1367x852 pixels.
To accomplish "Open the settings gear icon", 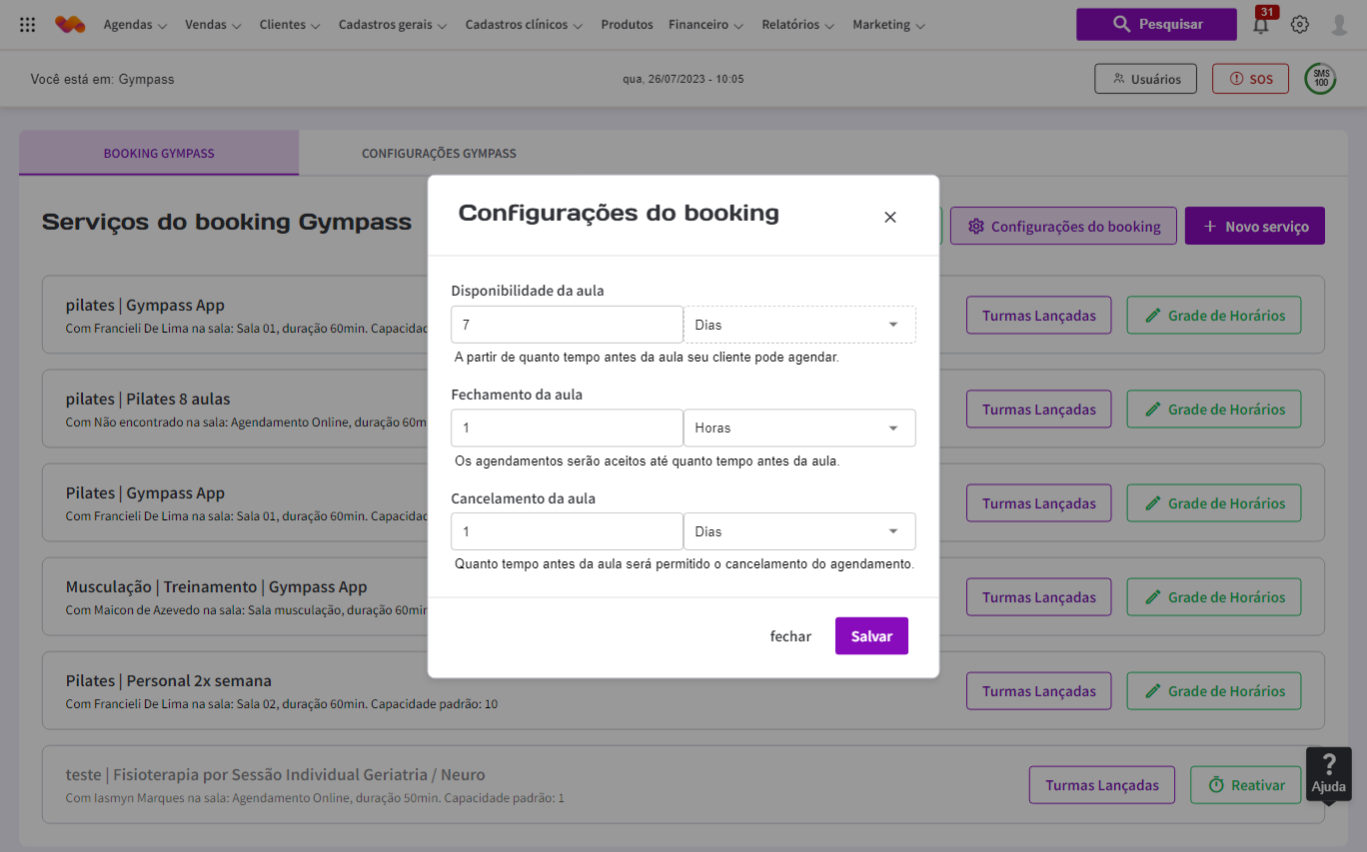I will (1299, 25).
